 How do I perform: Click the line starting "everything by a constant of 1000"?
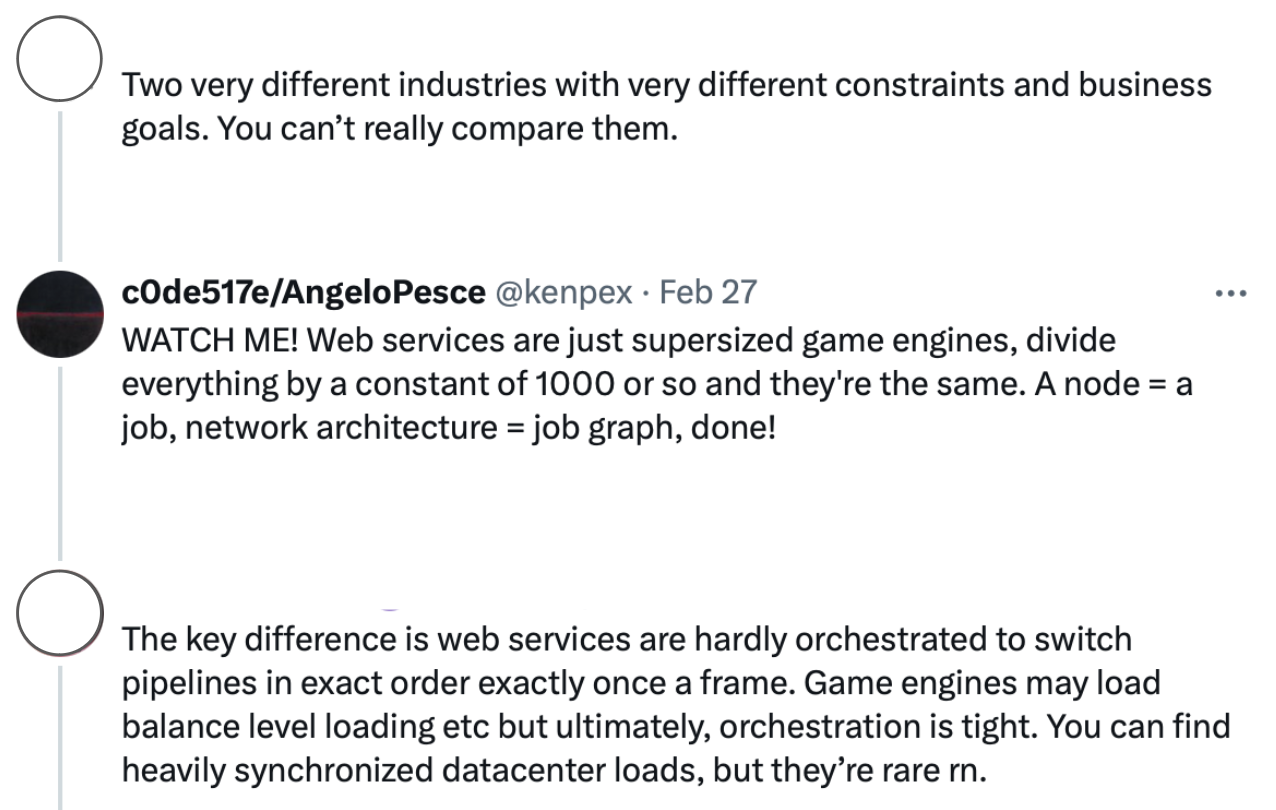click(x=656, y=384)
